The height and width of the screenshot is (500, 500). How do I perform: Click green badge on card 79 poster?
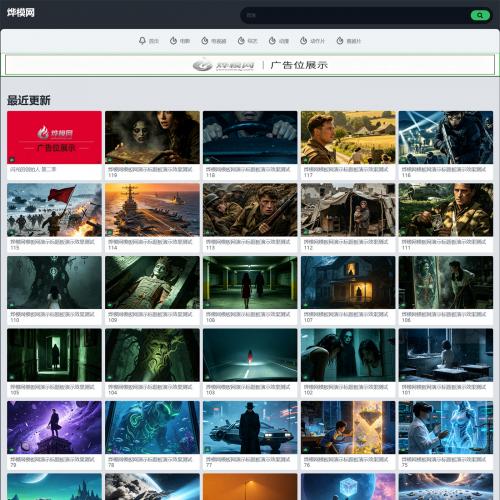coord(12,449)
